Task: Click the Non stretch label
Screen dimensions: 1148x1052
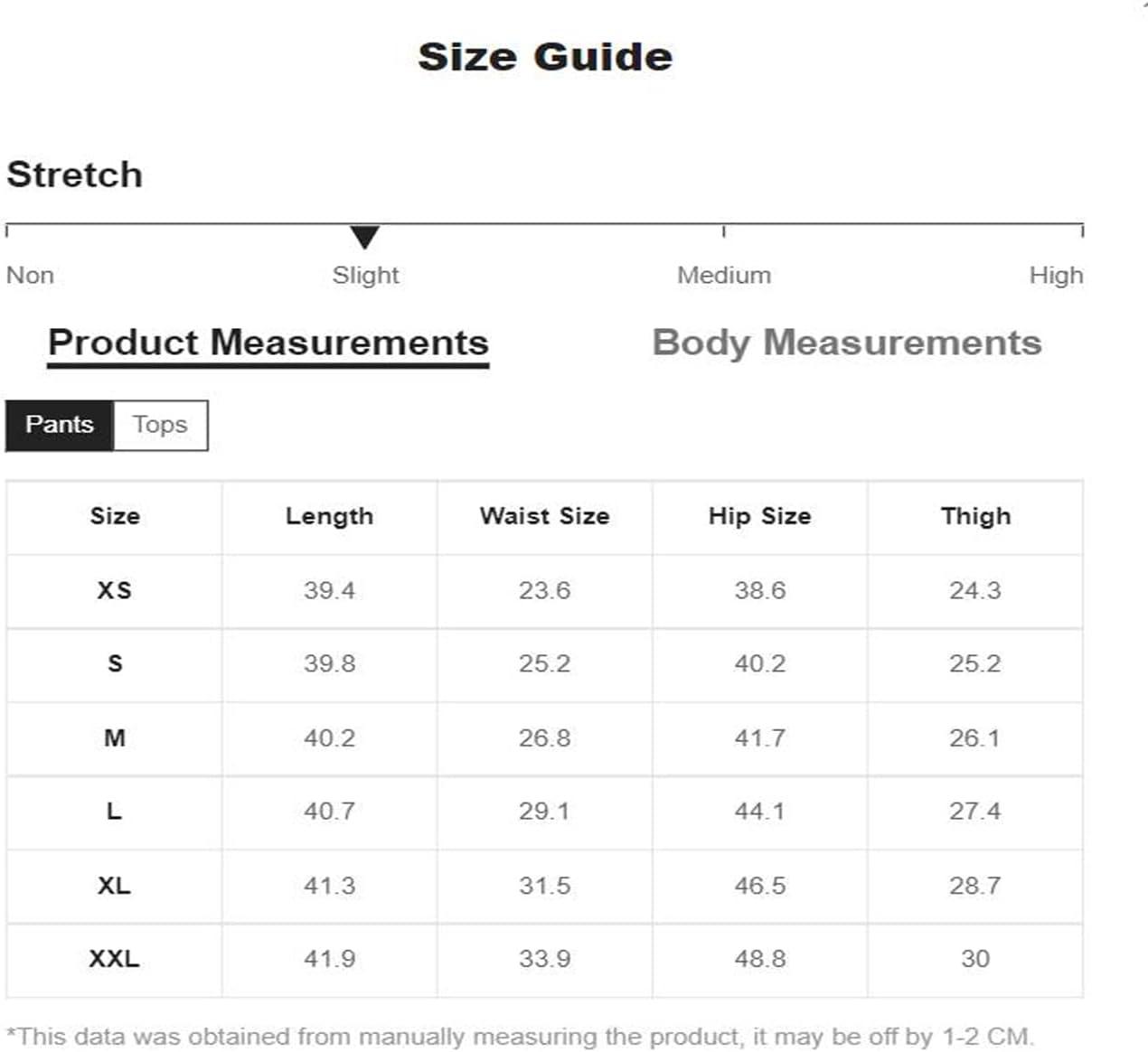Action: (30, 275)
